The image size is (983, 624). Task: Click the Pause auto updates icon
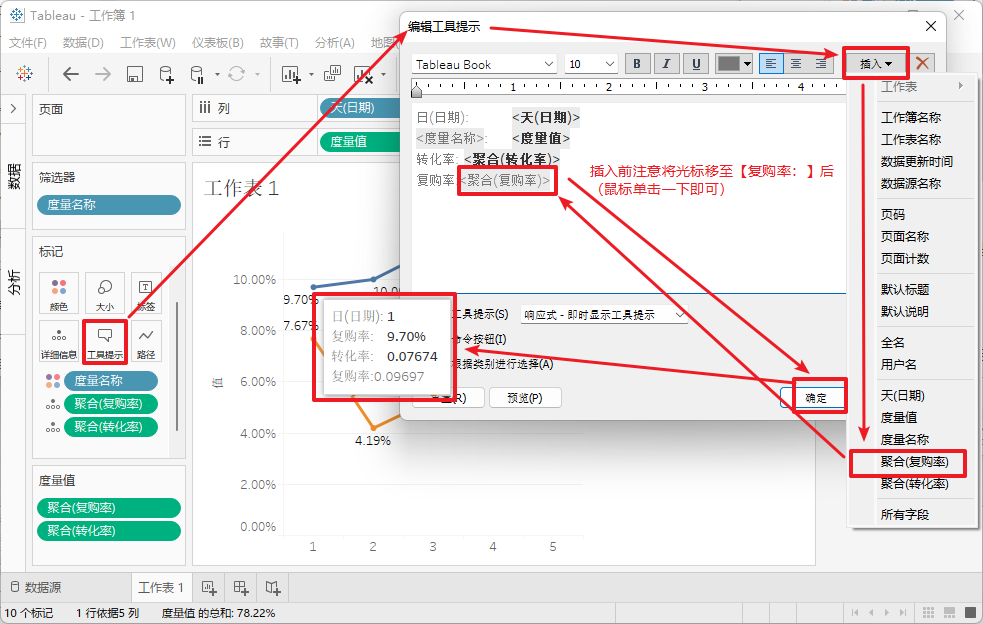[x=197, y=74]
